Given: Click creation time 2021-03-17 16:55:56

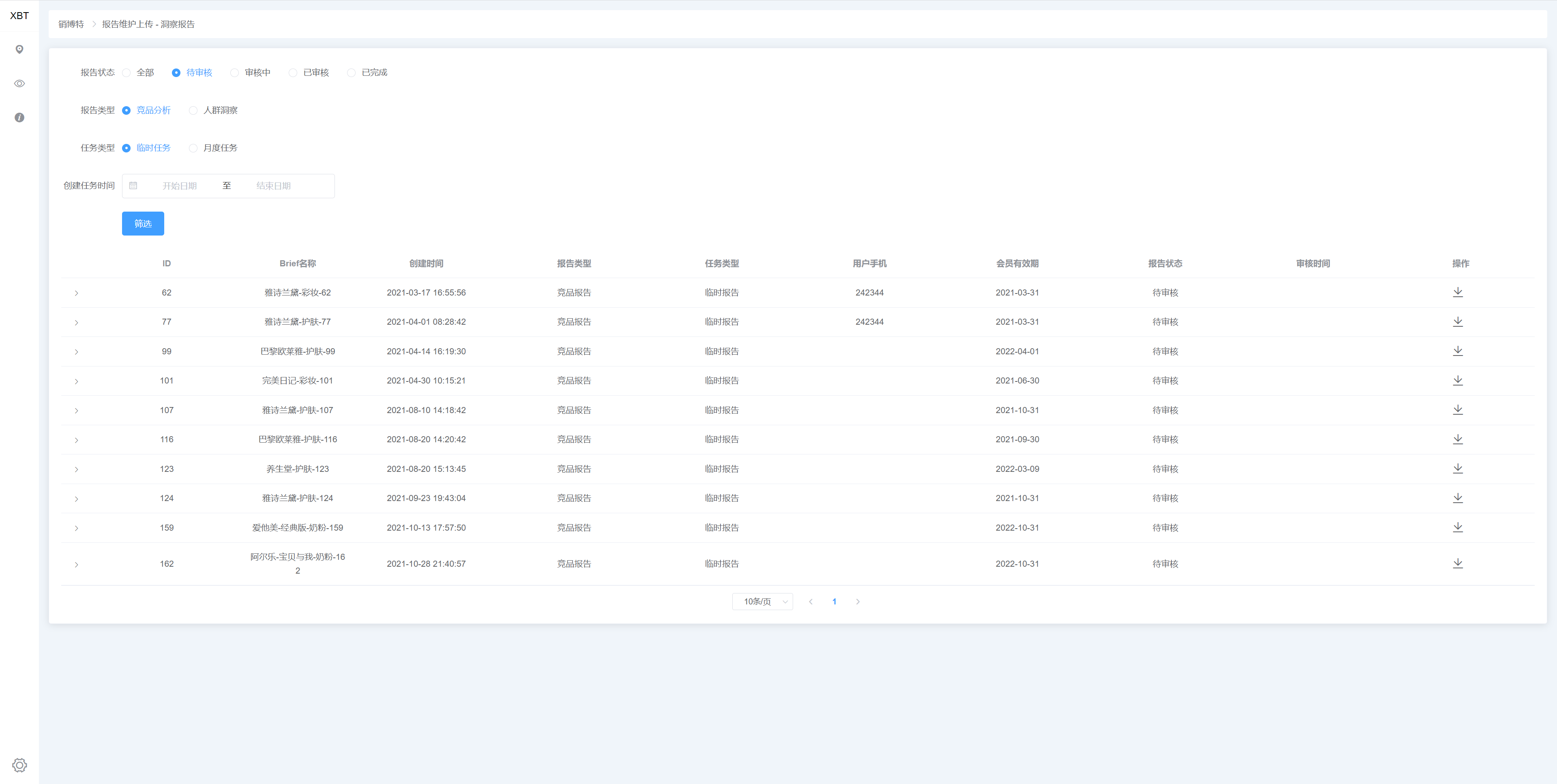Looking at the screenshot, I should [426, 293].
